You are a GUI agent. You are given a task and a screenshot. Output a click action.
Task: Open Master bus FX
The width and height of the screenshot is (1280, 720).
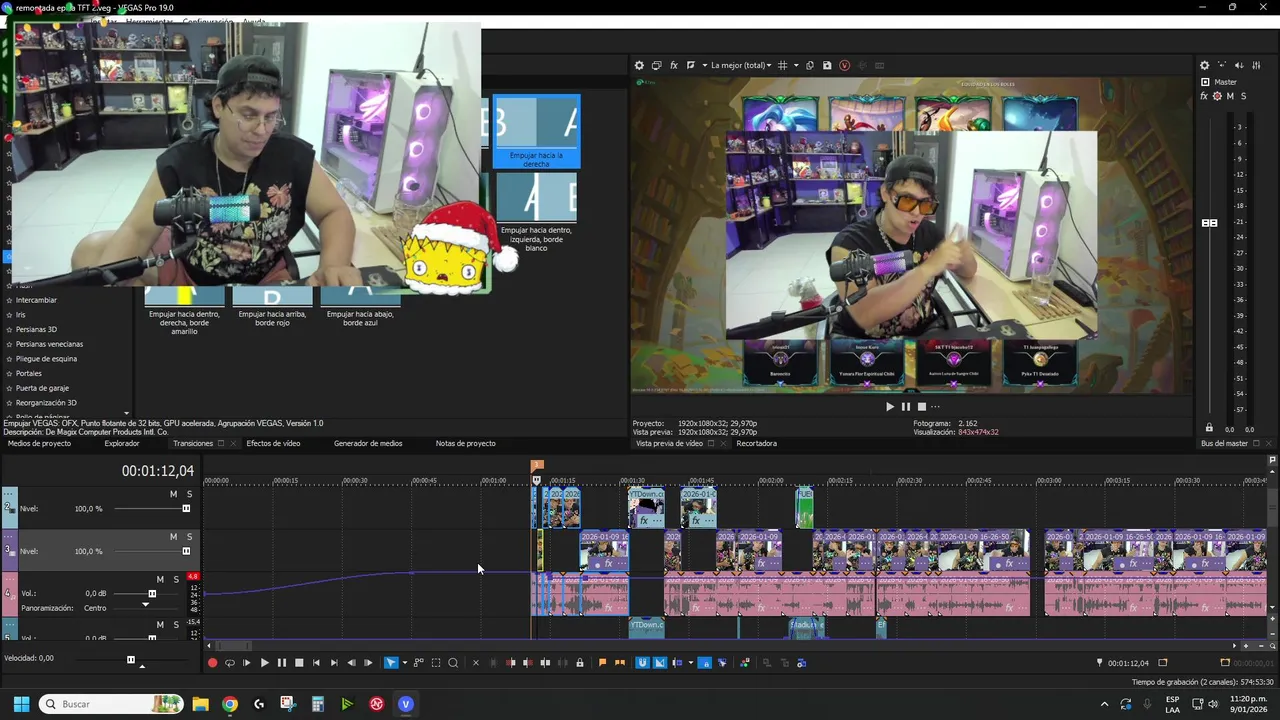click(x=1204, y=96)
